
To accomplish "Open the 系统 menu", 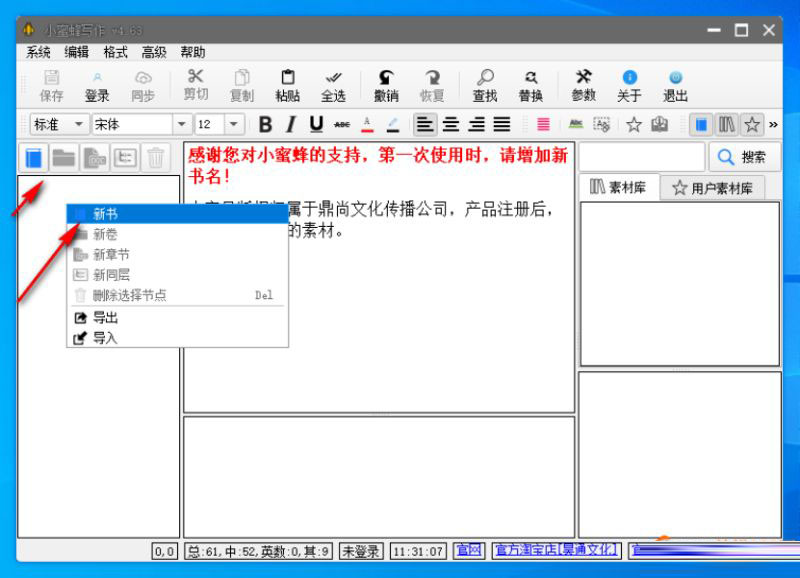I will click(38, 52).
